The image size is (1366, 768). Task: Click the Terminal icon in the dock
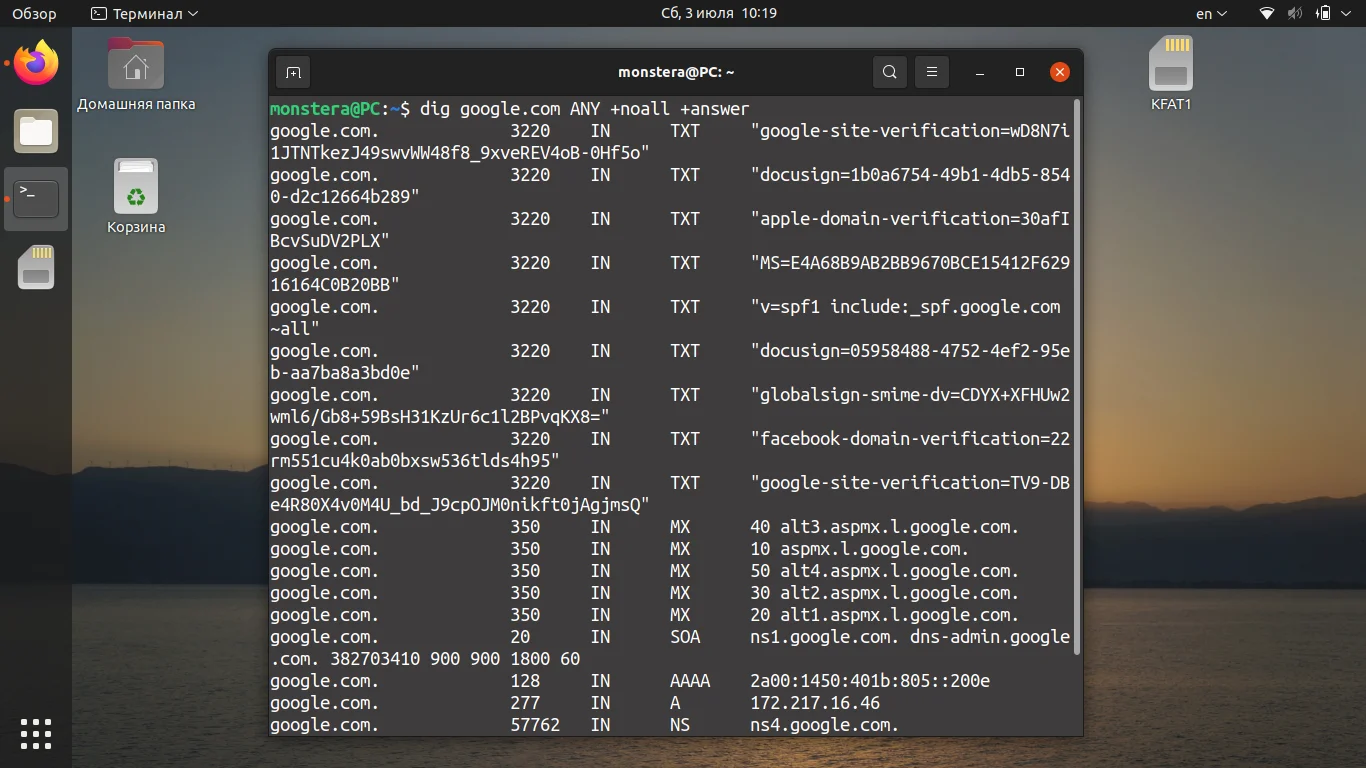coord(36,199)
